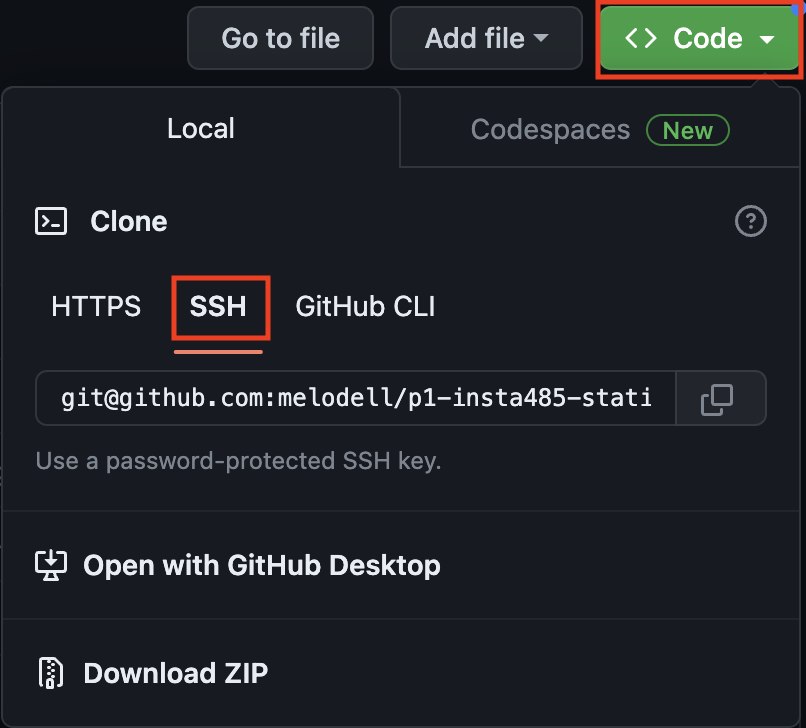Screen dimensions: 806x728
Task: Click Open with GitHub Desktop text
Action: 262,565
